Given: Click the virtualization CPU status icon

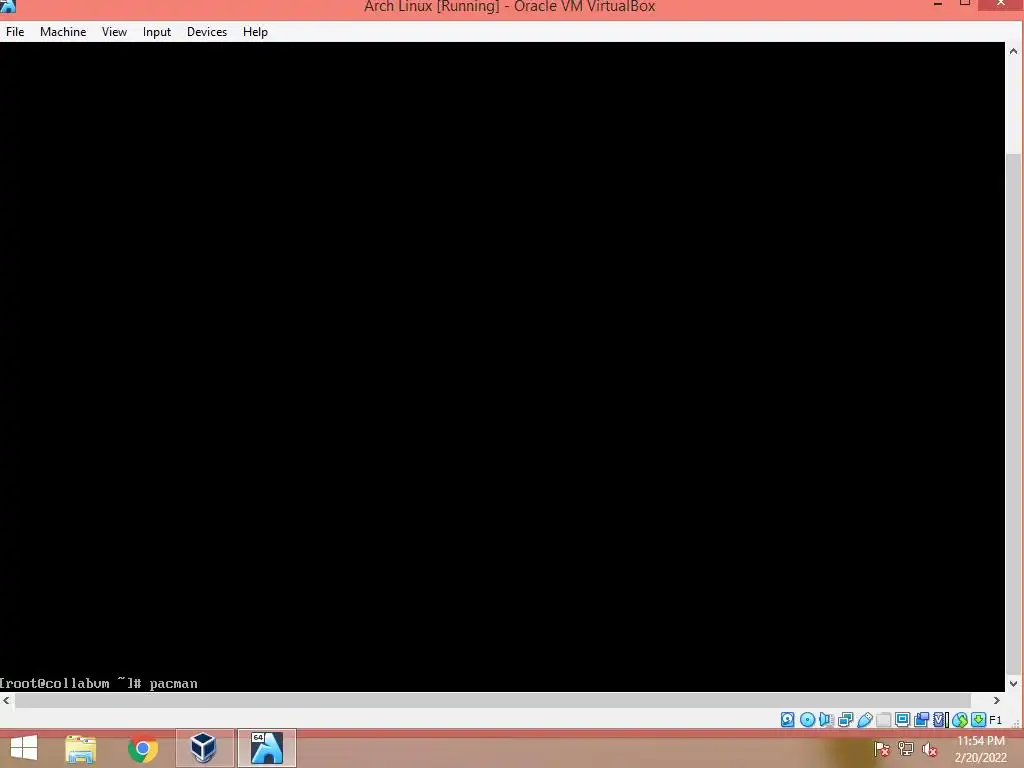Looking at the screenshot, I should (x=940, y=720).
